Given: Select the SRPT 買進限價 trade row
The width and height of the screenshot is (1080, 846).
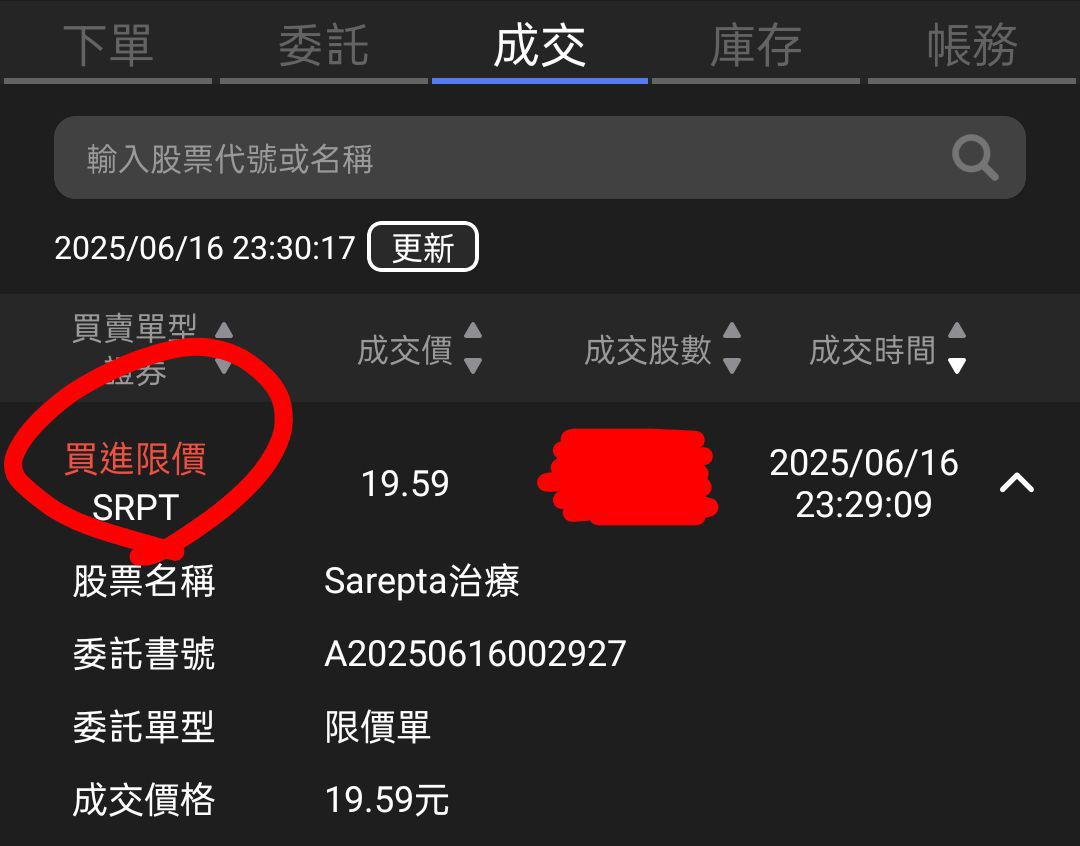Looking at the screenshot, I should click(x=540, y=483).
